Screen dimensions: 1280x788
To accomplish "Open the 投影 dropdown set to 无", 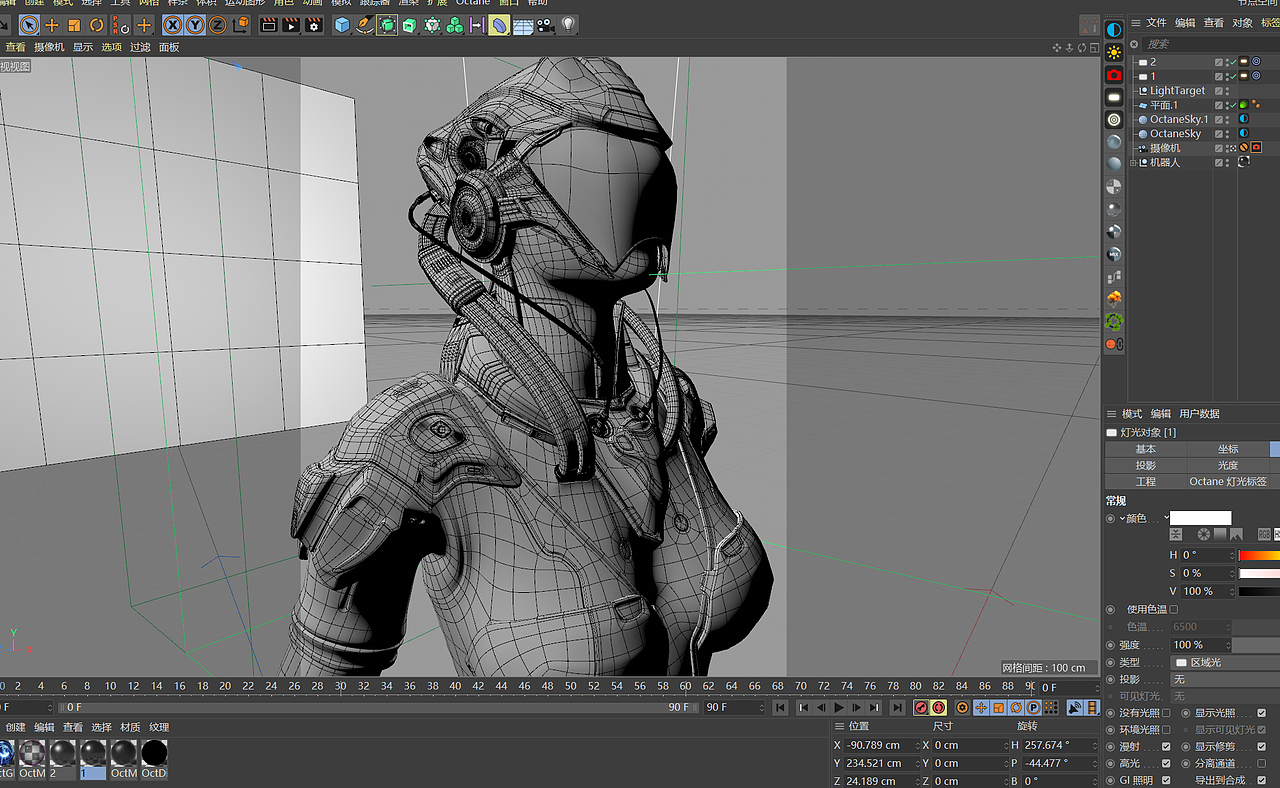I will (x=1224, y=679).
